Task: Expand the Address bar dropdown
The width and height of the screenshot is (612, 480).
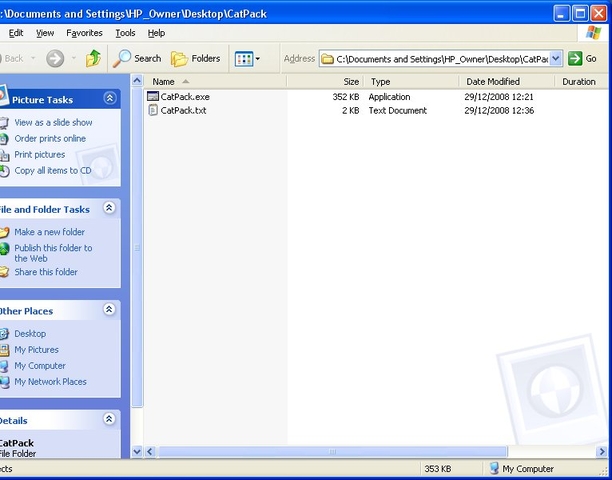Action: (556, 59)
